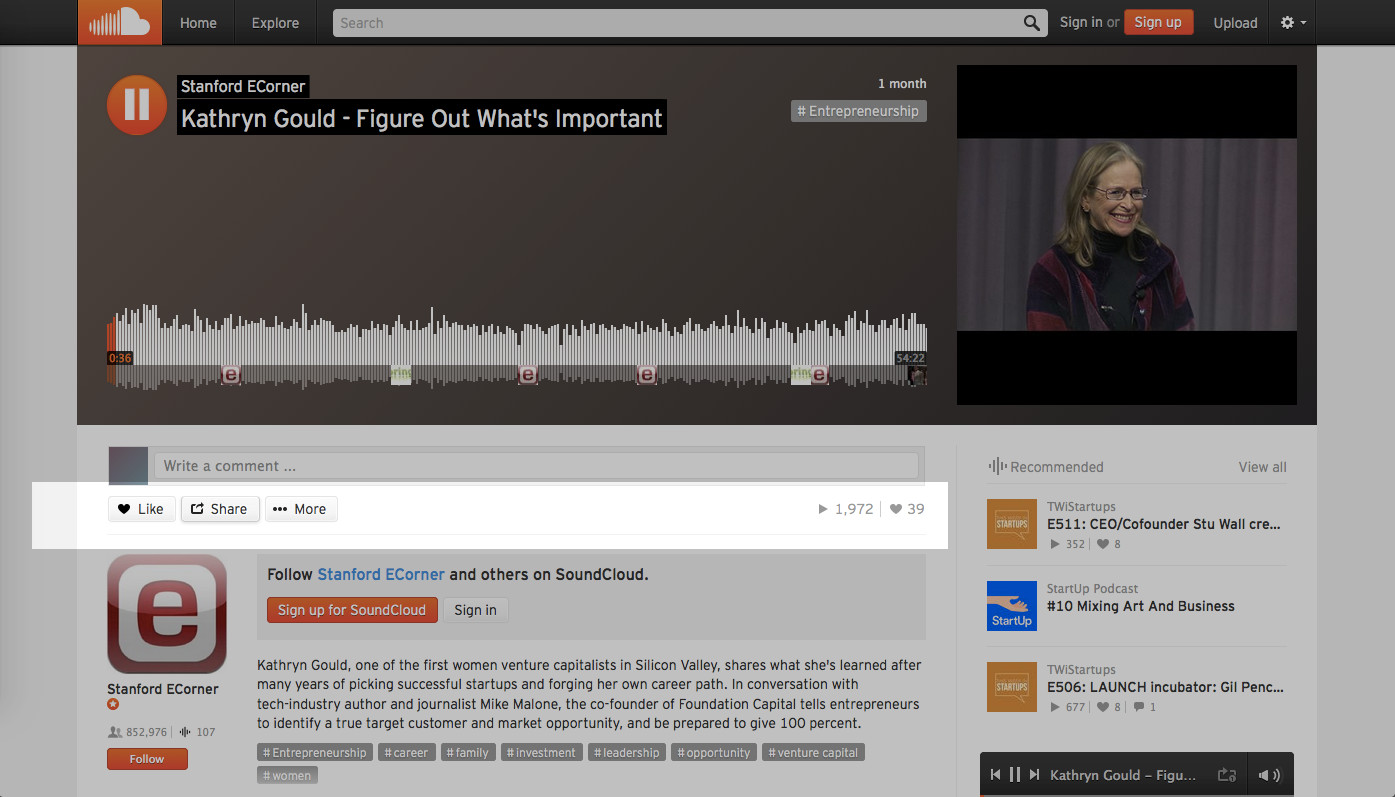1395x797 pixels.
Task: Click View all in the Recommended section
Action: pos(1263,467)
